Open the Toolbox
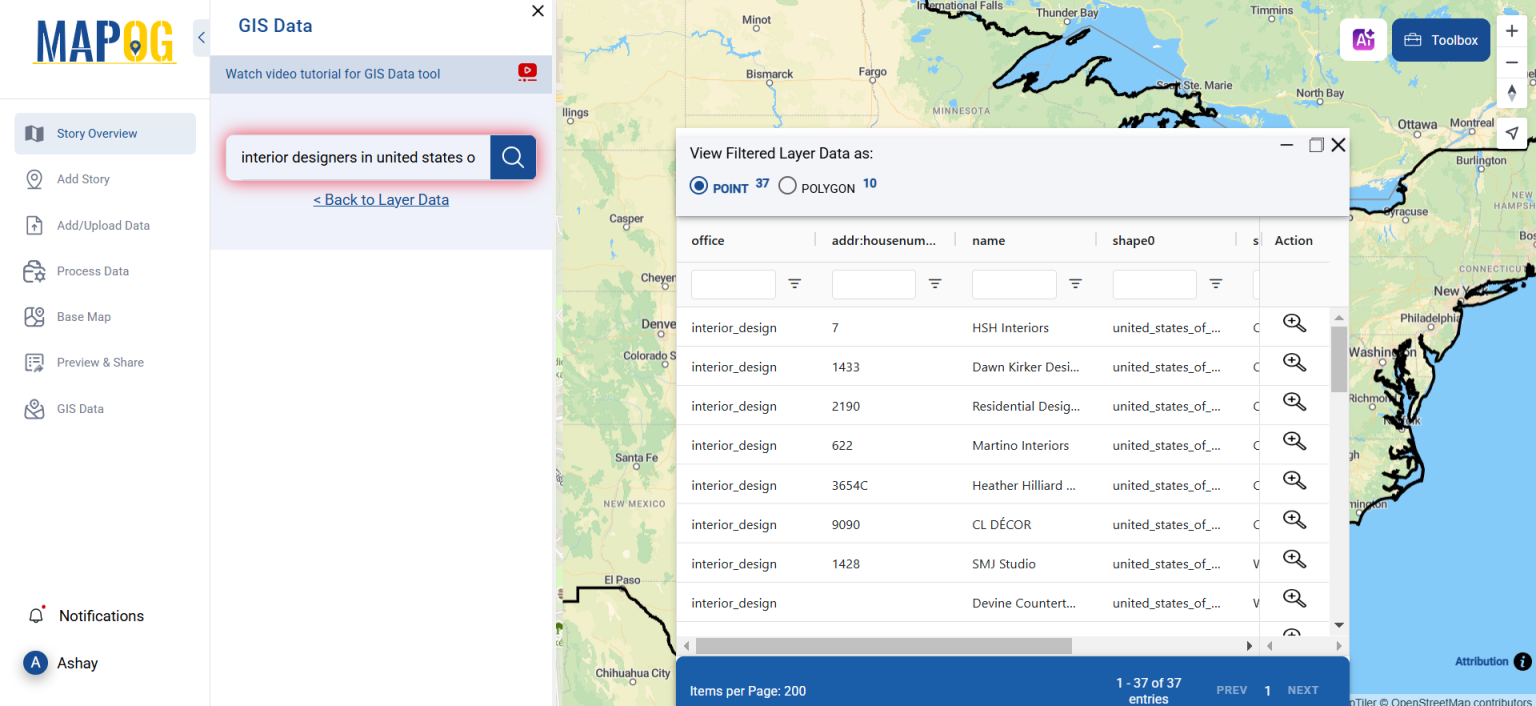 click(x=1440, y=39)
